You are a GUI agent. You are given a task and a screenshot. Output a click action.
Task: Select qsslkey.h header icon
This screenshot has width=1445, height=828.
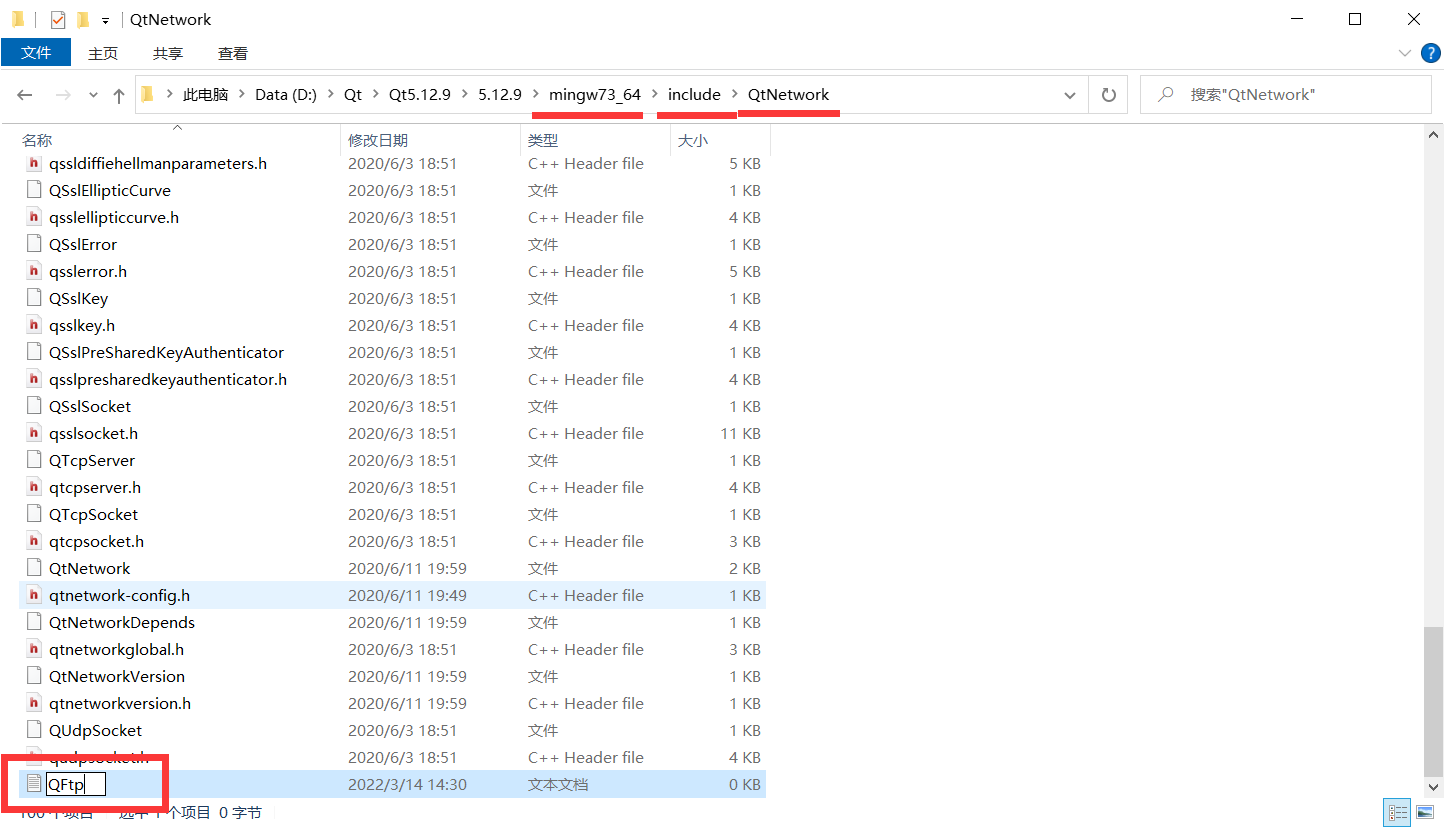[34, 325]
